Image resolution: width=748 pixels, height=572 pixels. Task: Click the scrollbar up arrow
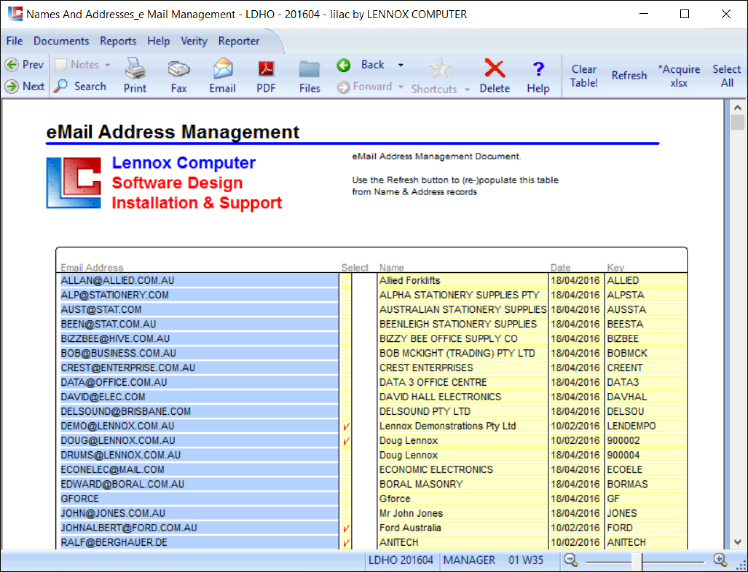(738, 108)
